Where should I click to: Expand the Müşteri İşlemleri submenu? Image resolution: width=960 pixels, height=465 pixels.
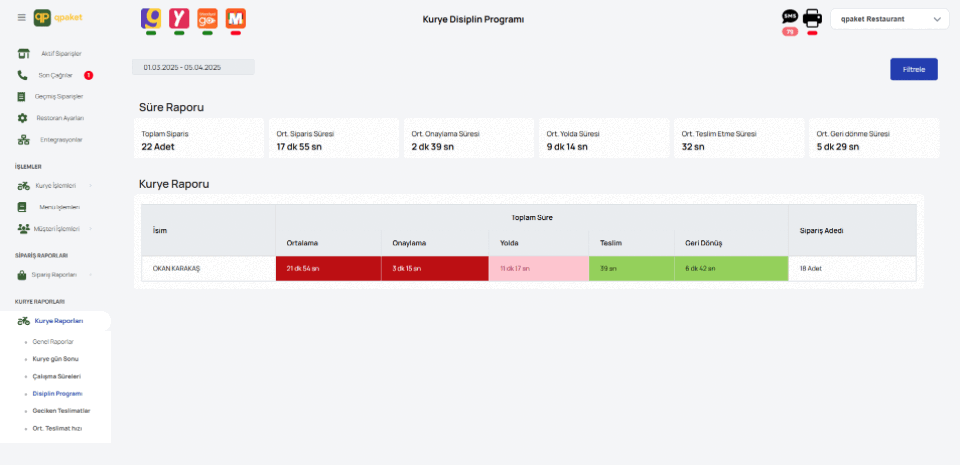tap(57, 229)
